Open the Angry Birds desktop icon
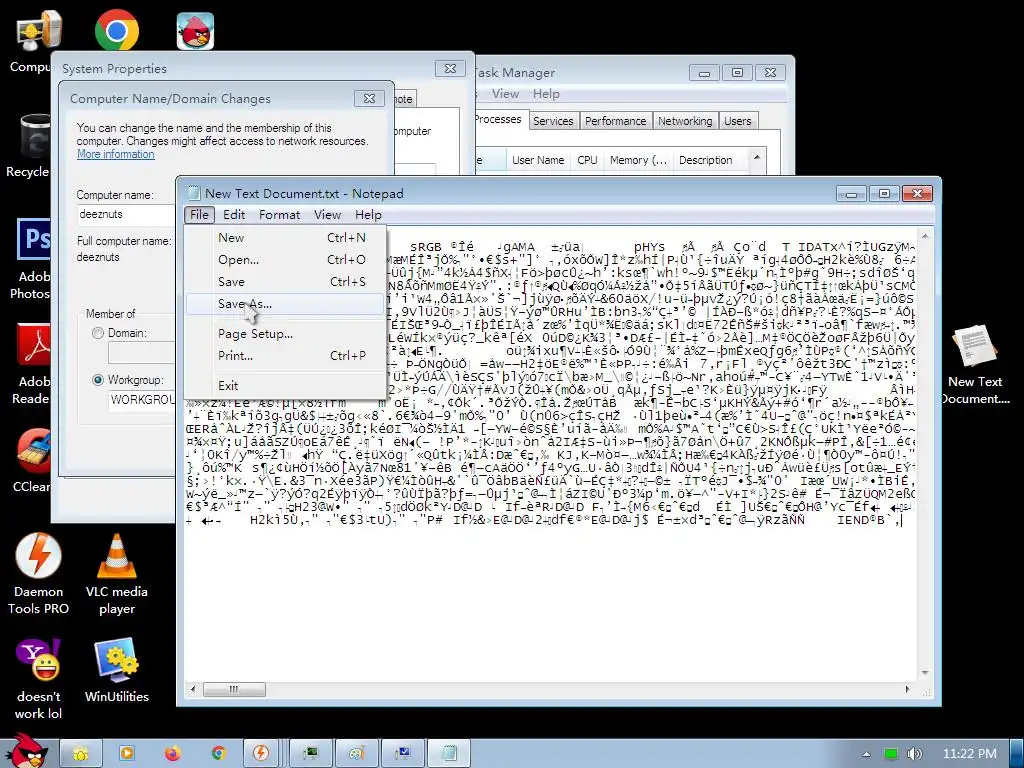Image resolution: width=1024 pixels, height=768 pixels. [195, 31]
